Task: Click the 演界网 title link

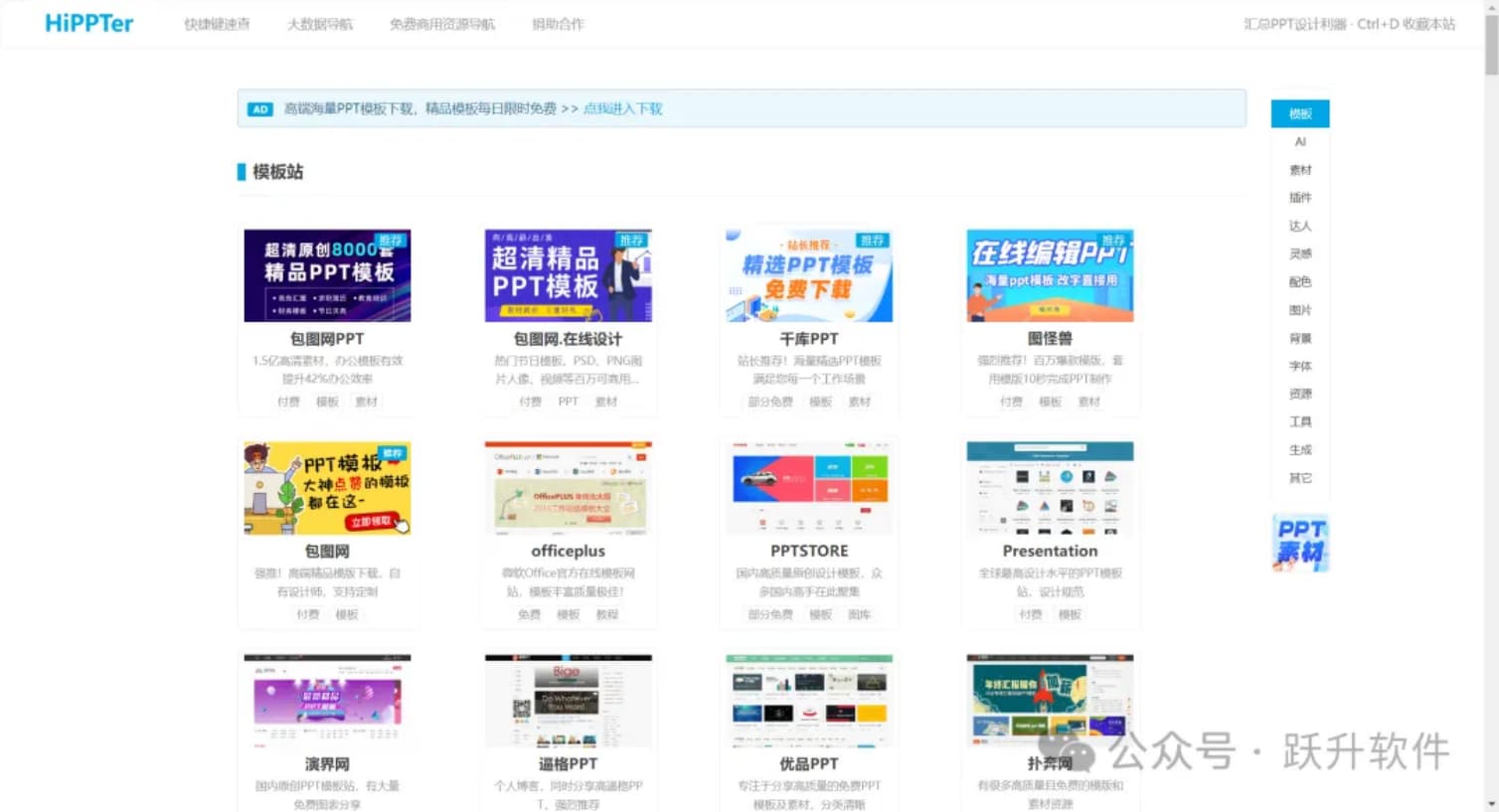Action: point(327,764)
